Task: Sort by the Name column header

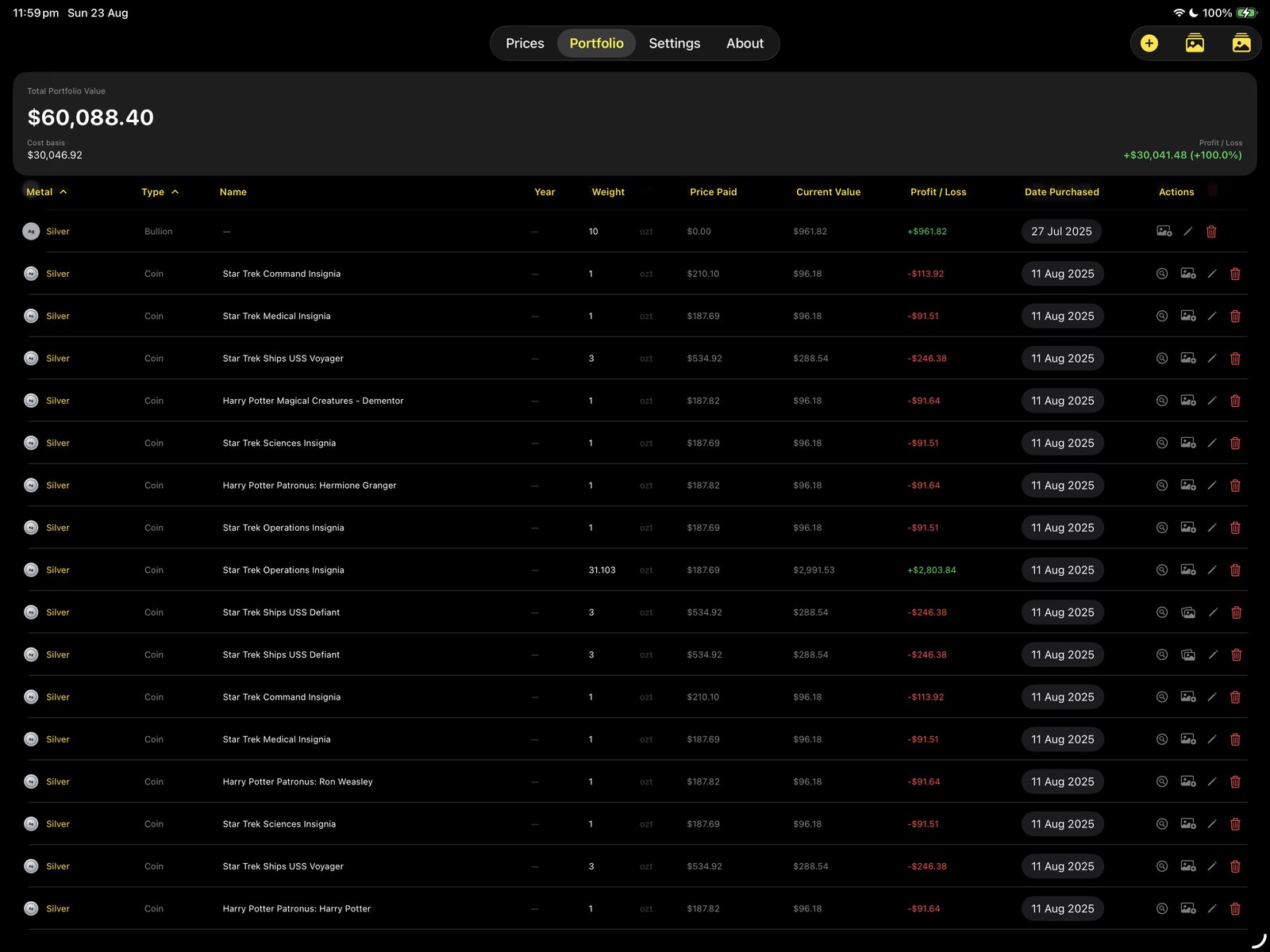Action: [233, 192]
